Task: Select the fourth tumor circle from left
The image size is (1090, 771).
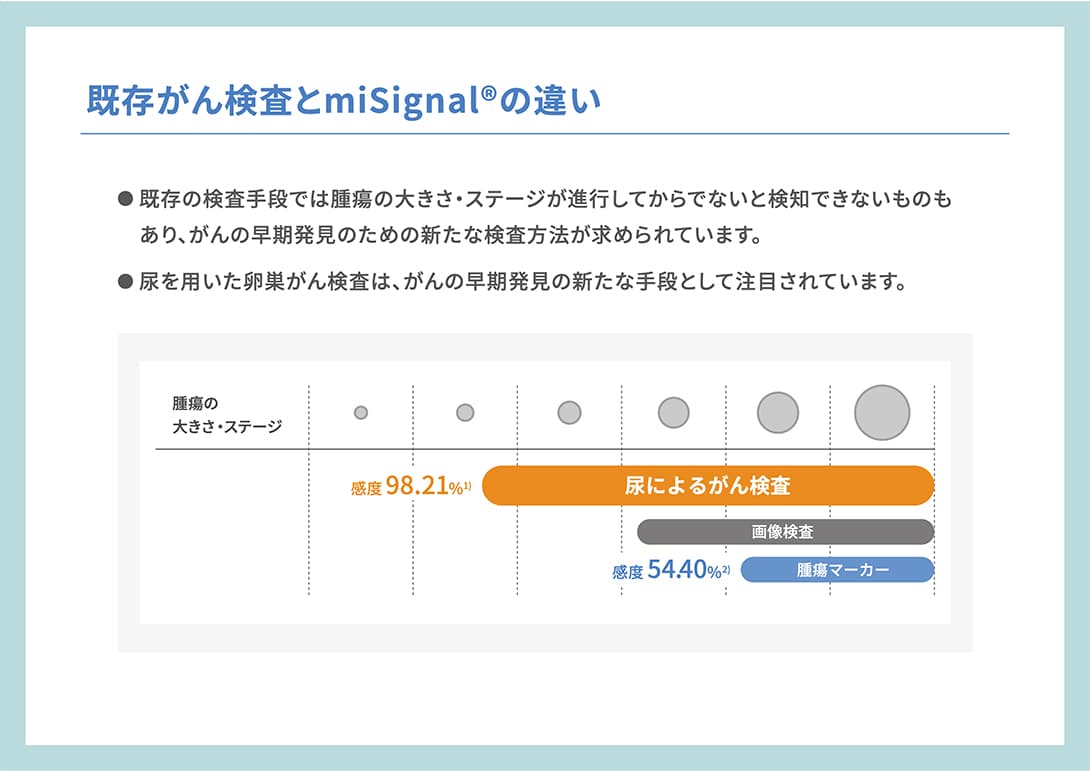Action: pos(674,412)
